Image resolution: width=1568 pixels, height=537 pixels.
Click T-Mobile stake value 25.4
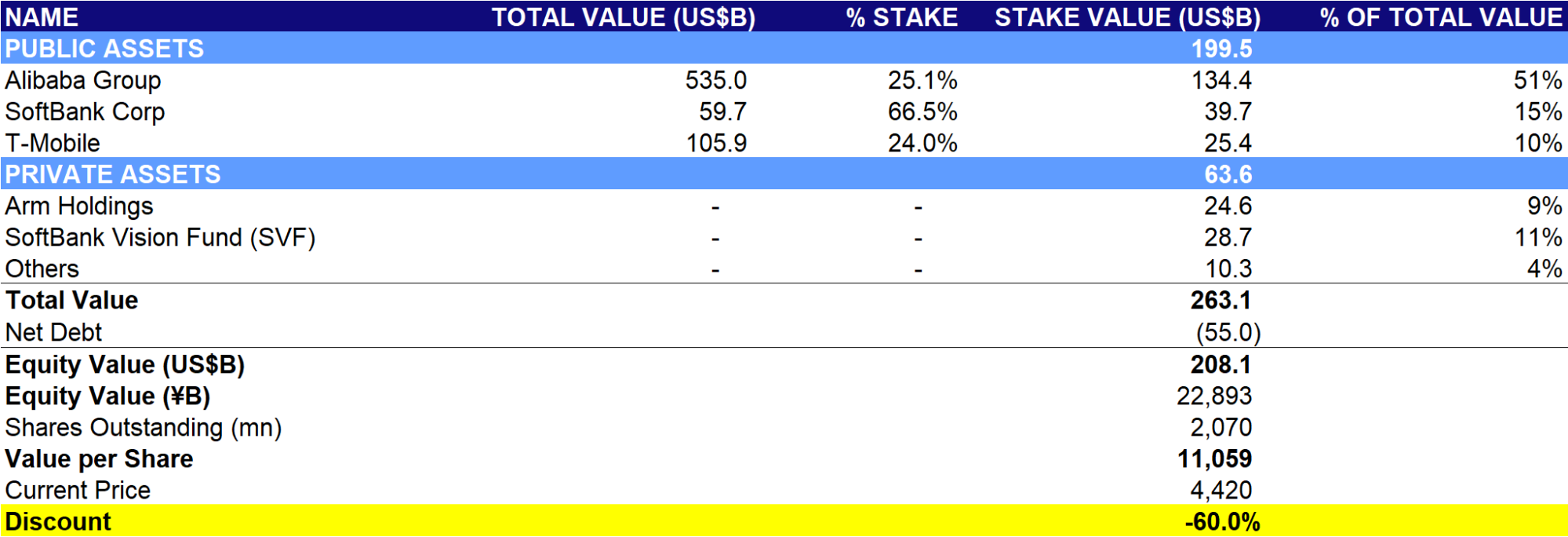tap(1228, 143)
